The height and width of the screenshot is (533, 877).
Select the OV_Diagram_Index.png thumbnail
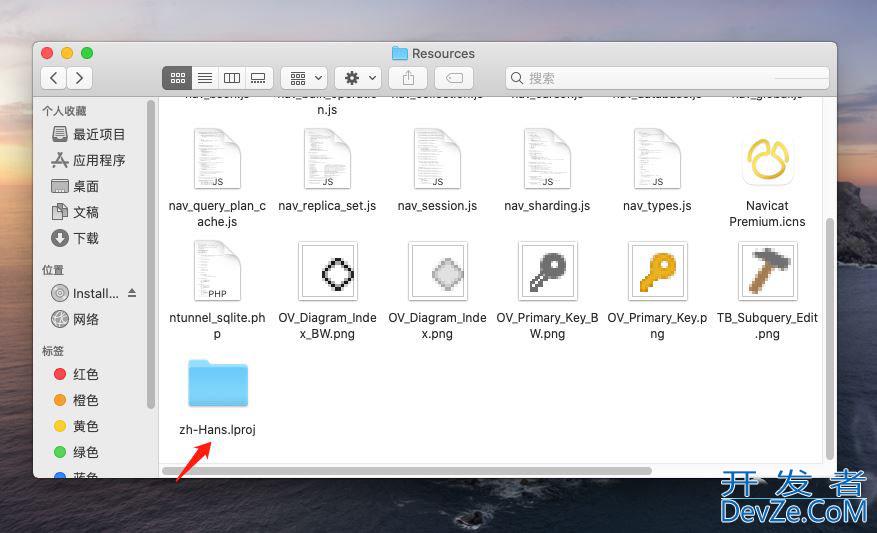click(x=437, y=271)
